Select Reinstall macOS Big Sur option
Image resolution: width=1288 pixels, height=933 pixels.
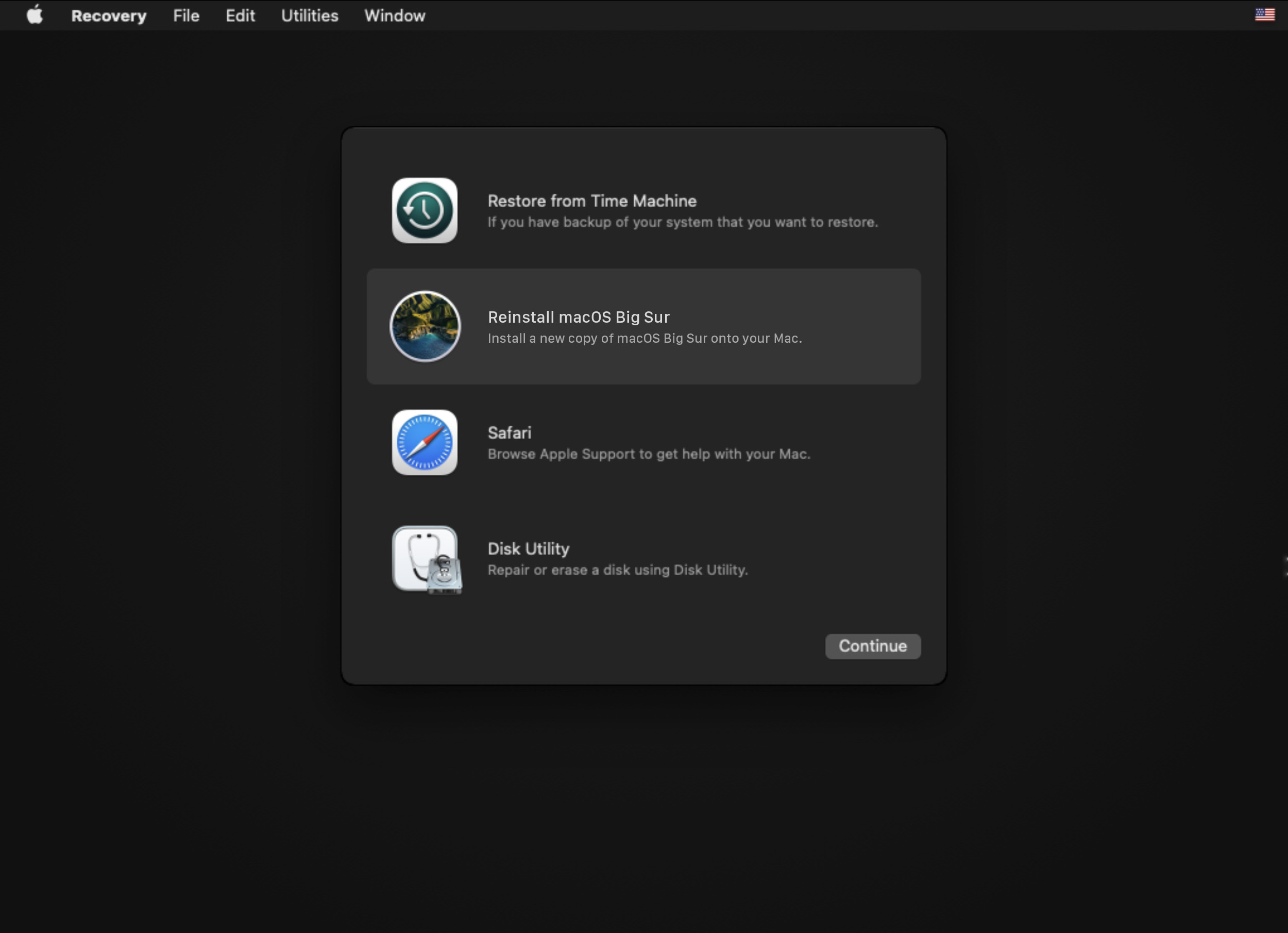click(x=643, y=325)
